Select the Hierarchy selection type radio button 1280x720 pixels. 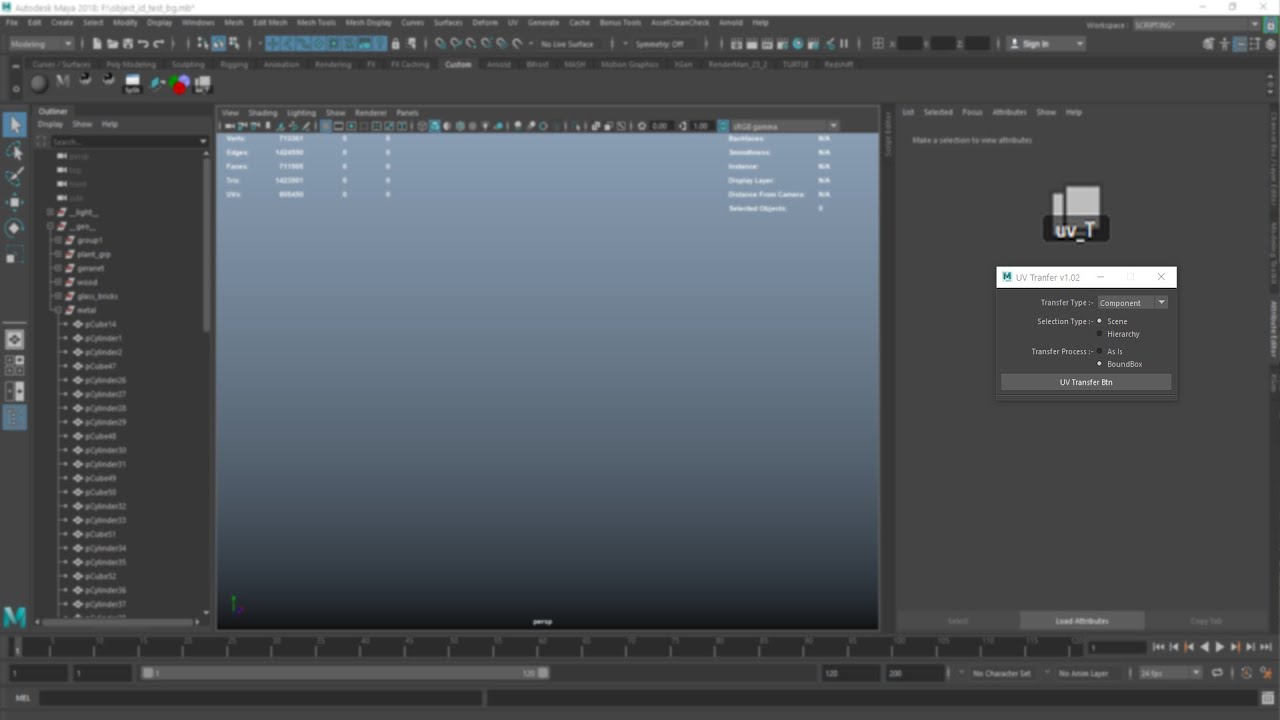(x=1100, y=334)
